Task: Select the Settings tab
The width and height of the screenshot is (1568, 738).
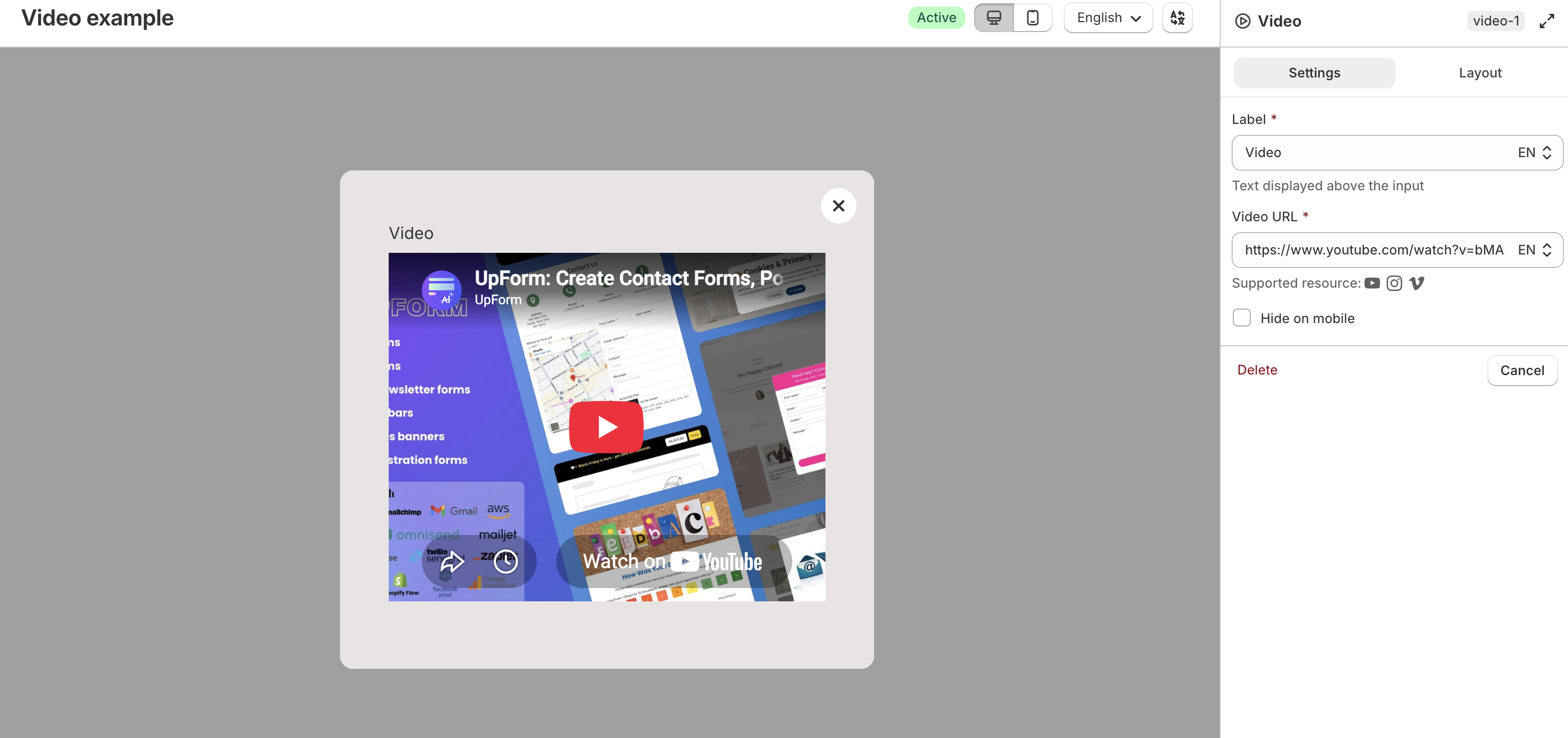Action: pos(1314,73)
